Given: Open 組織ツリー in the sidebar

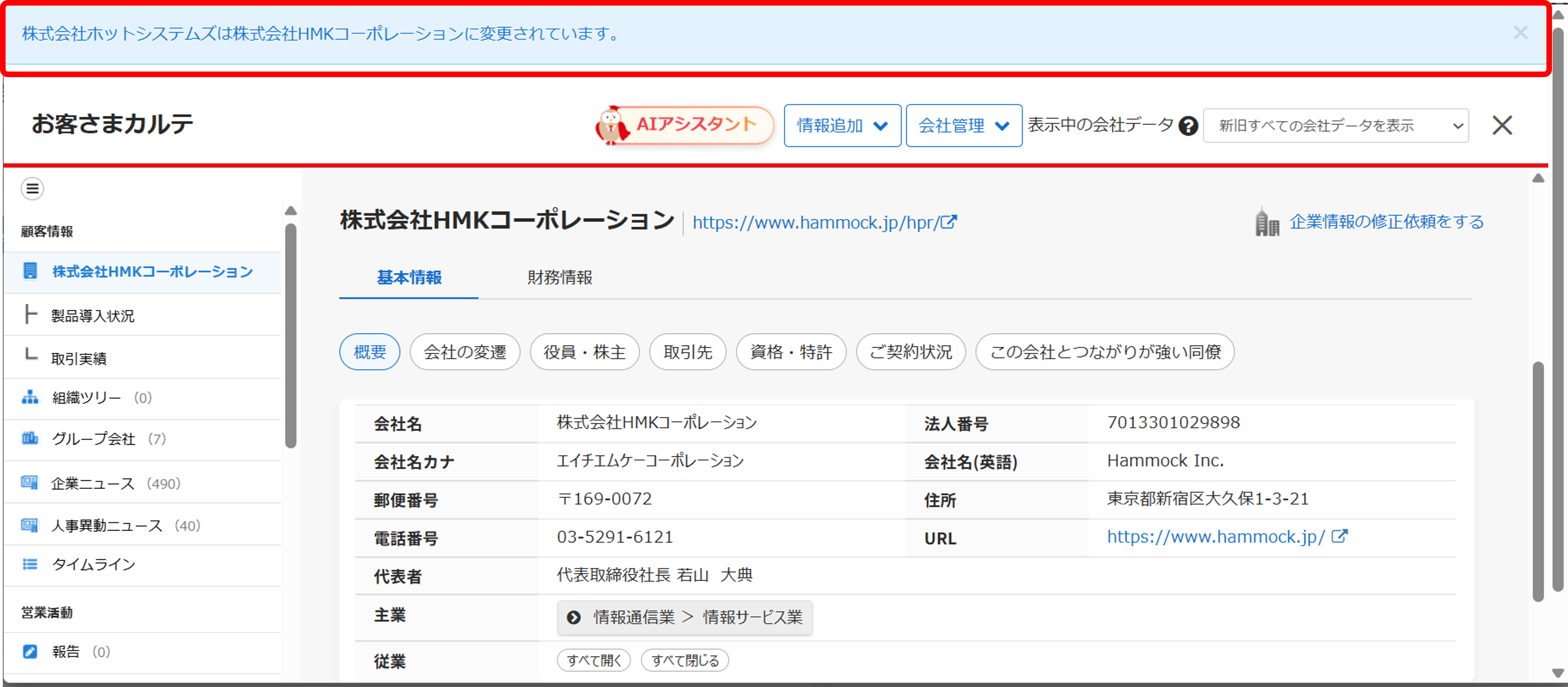Looking at the screenshot, I should click(142, 398).
